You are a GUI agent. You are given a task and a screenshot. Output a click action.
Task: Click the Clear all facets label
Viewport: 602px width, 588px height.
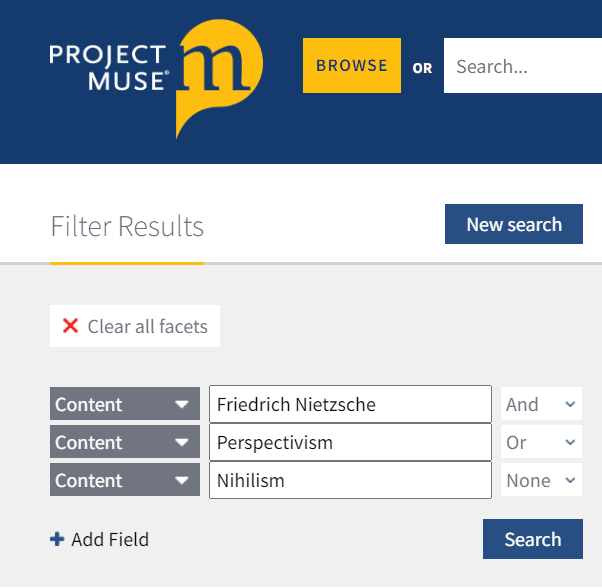(147, 326)
